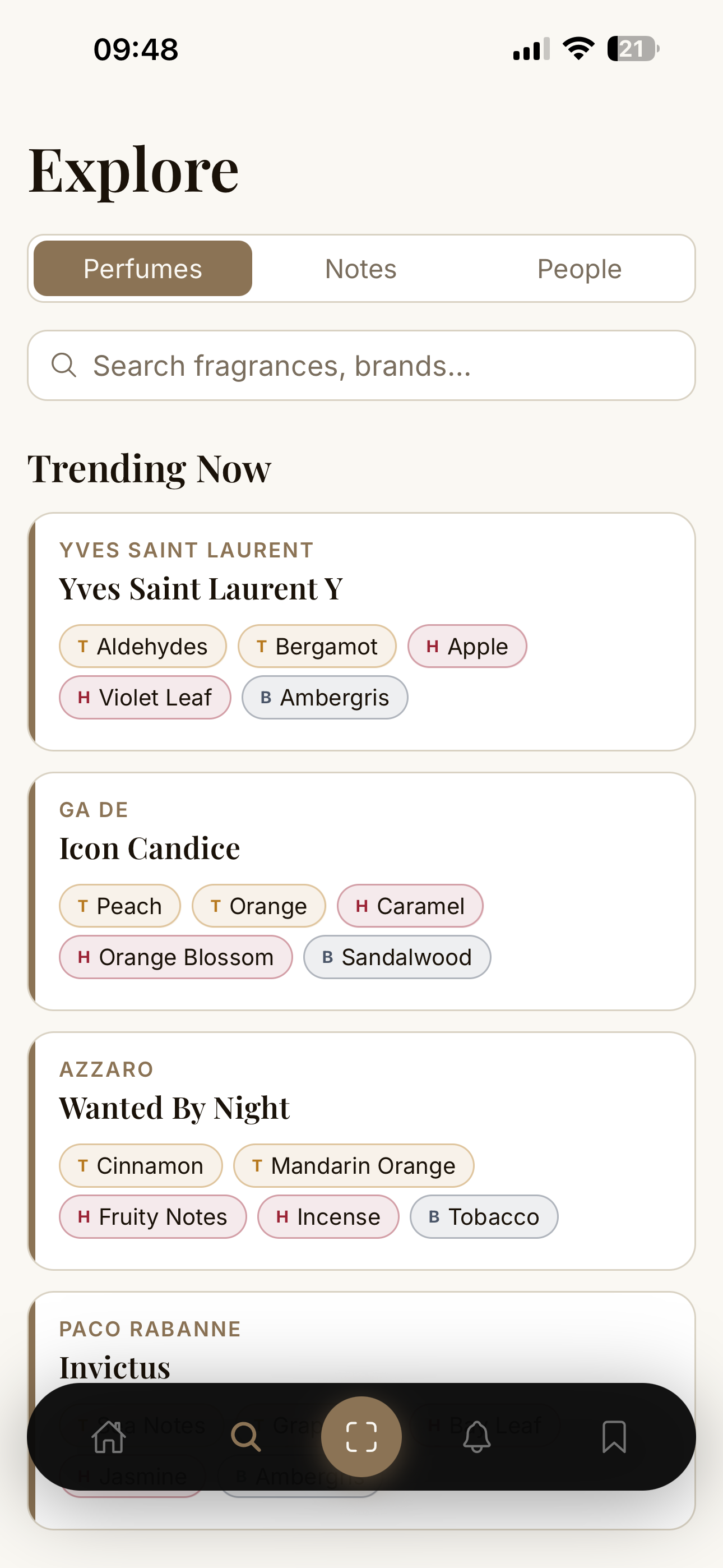
Task: Select the Tobacco base note chip
Action: [x=484, y=1217]
